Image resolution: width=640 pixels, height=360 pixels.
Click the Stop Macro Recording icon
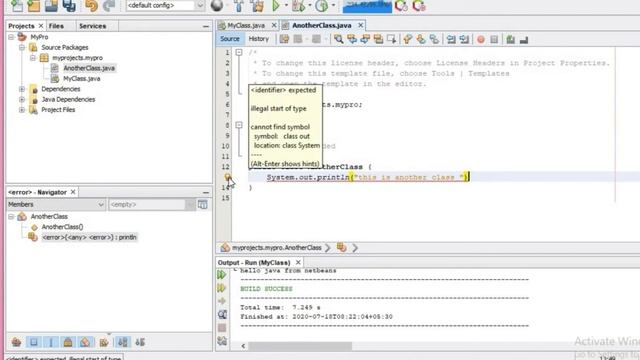tap(494, 39)
